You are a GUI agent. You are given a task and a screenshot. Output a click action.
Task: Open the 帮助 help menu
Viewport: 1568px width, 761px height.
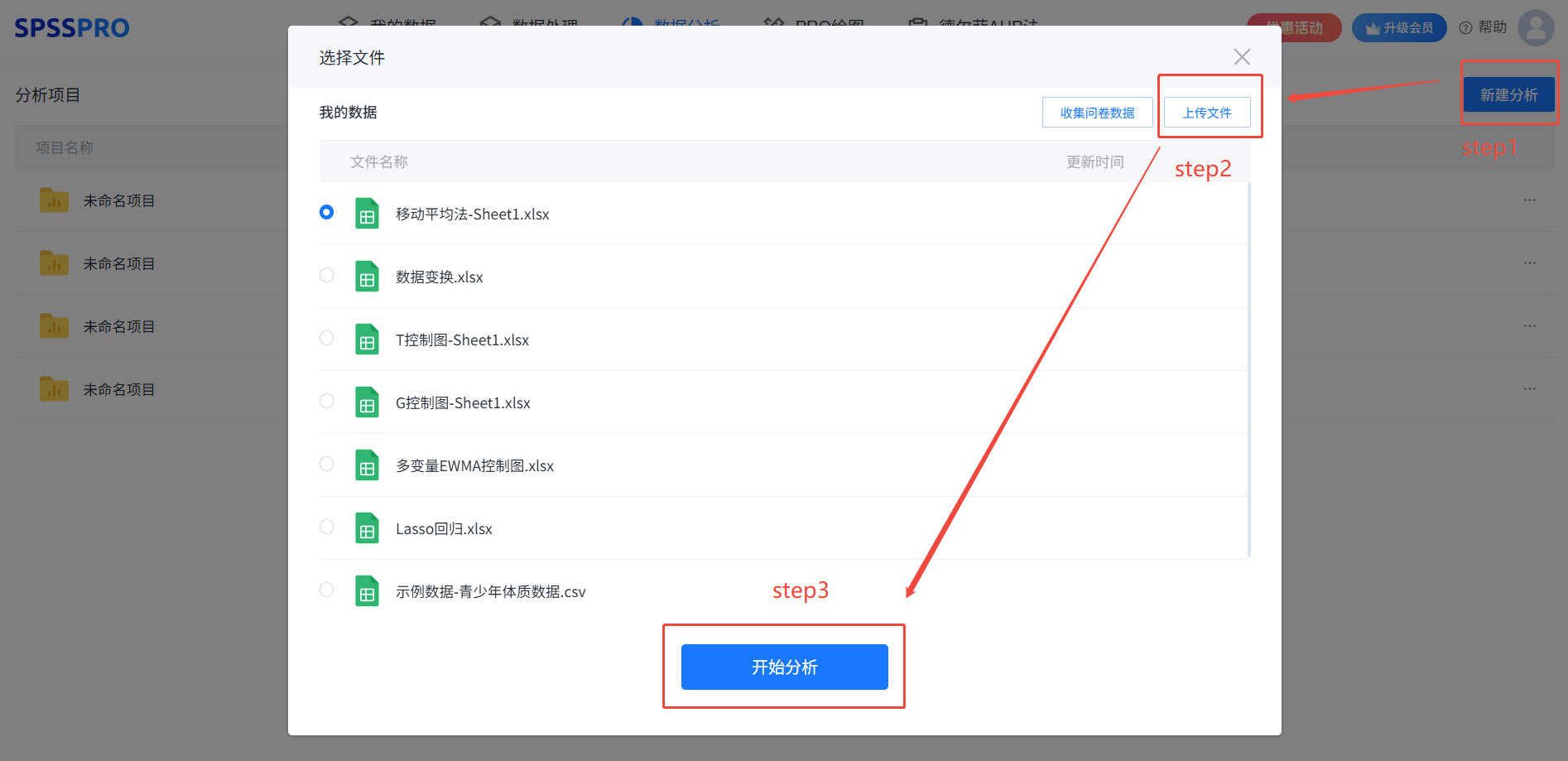click(x=1484, y=27)
